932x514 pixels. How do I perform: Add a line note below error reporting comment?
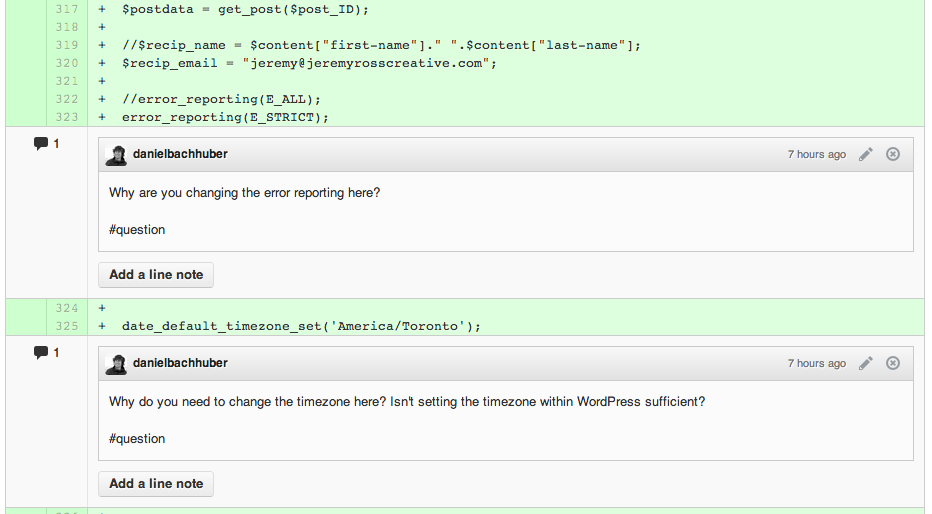click(x=156, y=275)
